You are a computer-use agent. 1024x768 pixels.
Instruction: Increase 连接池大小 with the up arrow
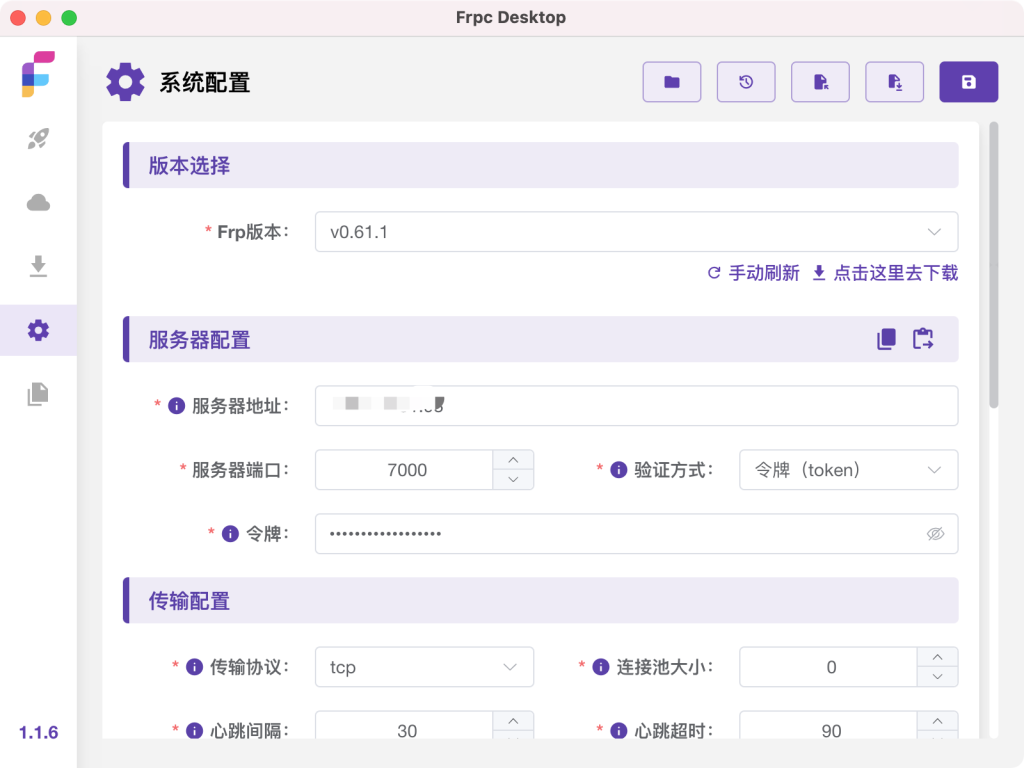(x=937, y=657)
